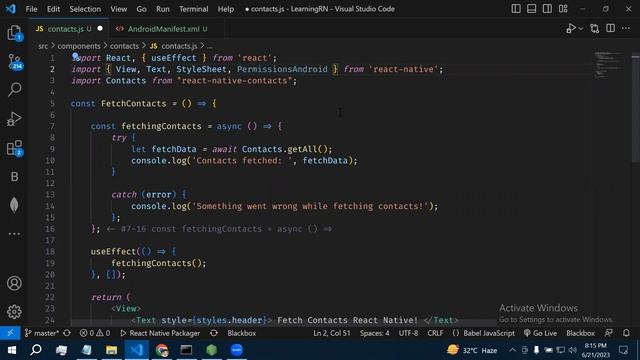Image resolution: width=640 pixels, height=360 pixels.
Task: Open the Terminal menu
Action: [193, 9]
